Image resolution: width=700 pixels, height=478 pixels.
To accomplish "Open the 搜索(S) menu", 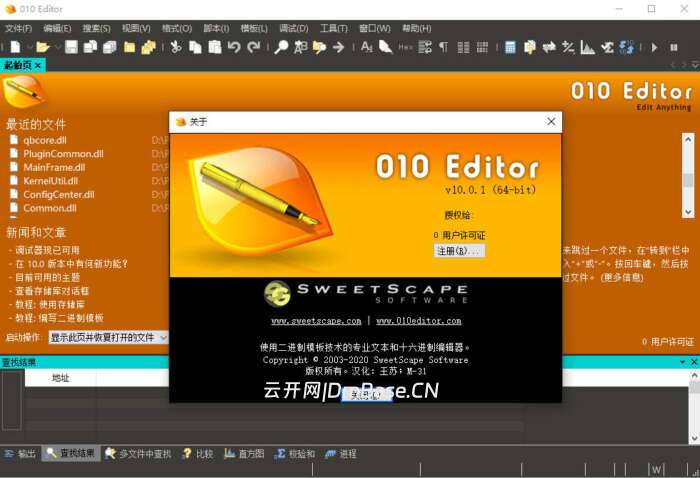I will [x=96, y=29].
